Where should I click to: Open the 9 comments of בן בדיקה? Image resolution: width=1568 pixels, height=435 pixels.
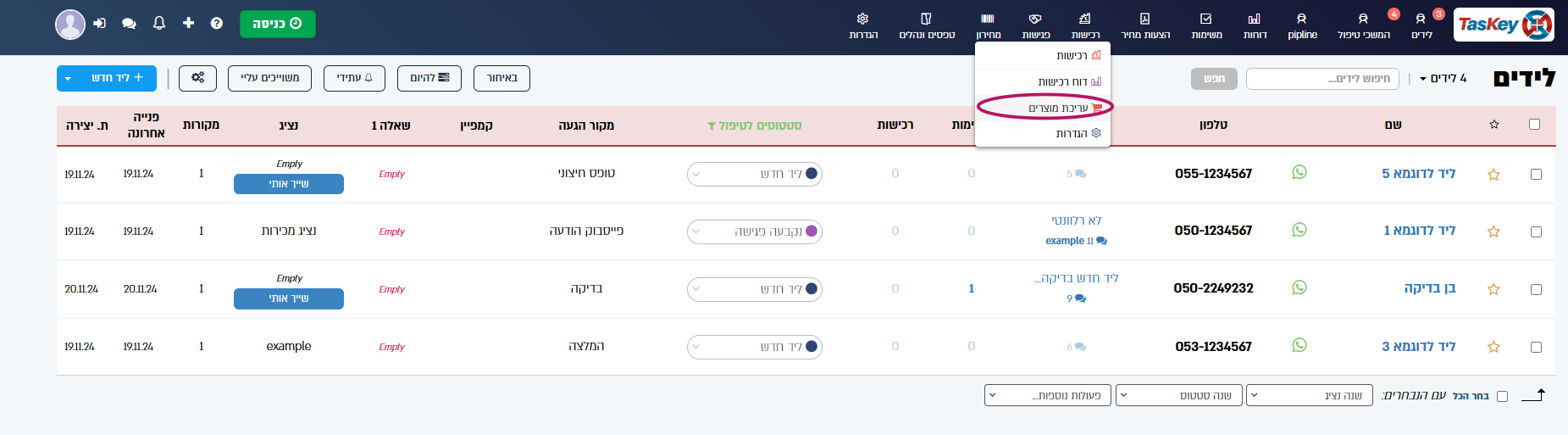coord(1076,298)
